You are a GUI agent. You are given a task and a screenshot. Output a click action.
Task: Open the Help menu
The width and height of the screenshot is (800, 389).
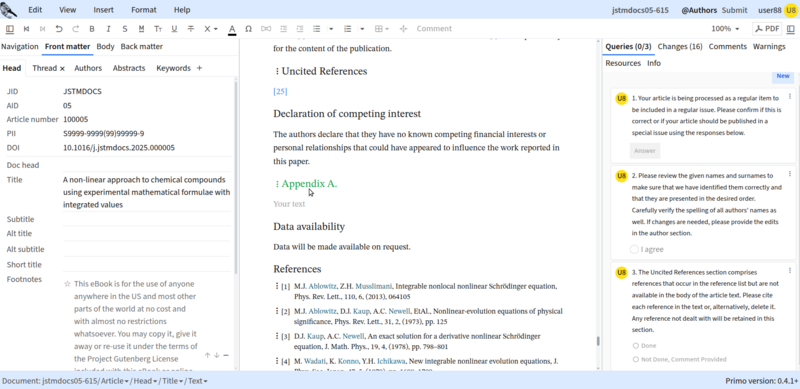pos(182,10)
